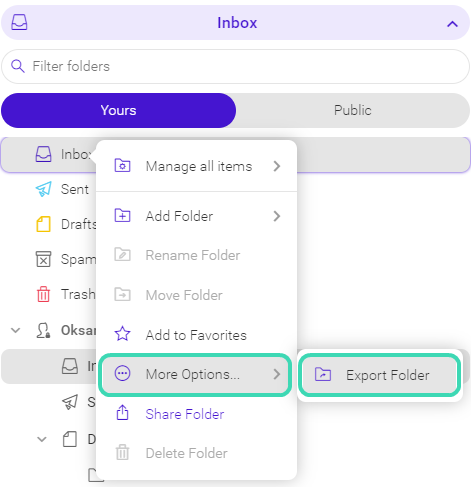Expand Manage all items submenu arrow
The height and width of the screenshot is (488, 471).
click(277, 166)
